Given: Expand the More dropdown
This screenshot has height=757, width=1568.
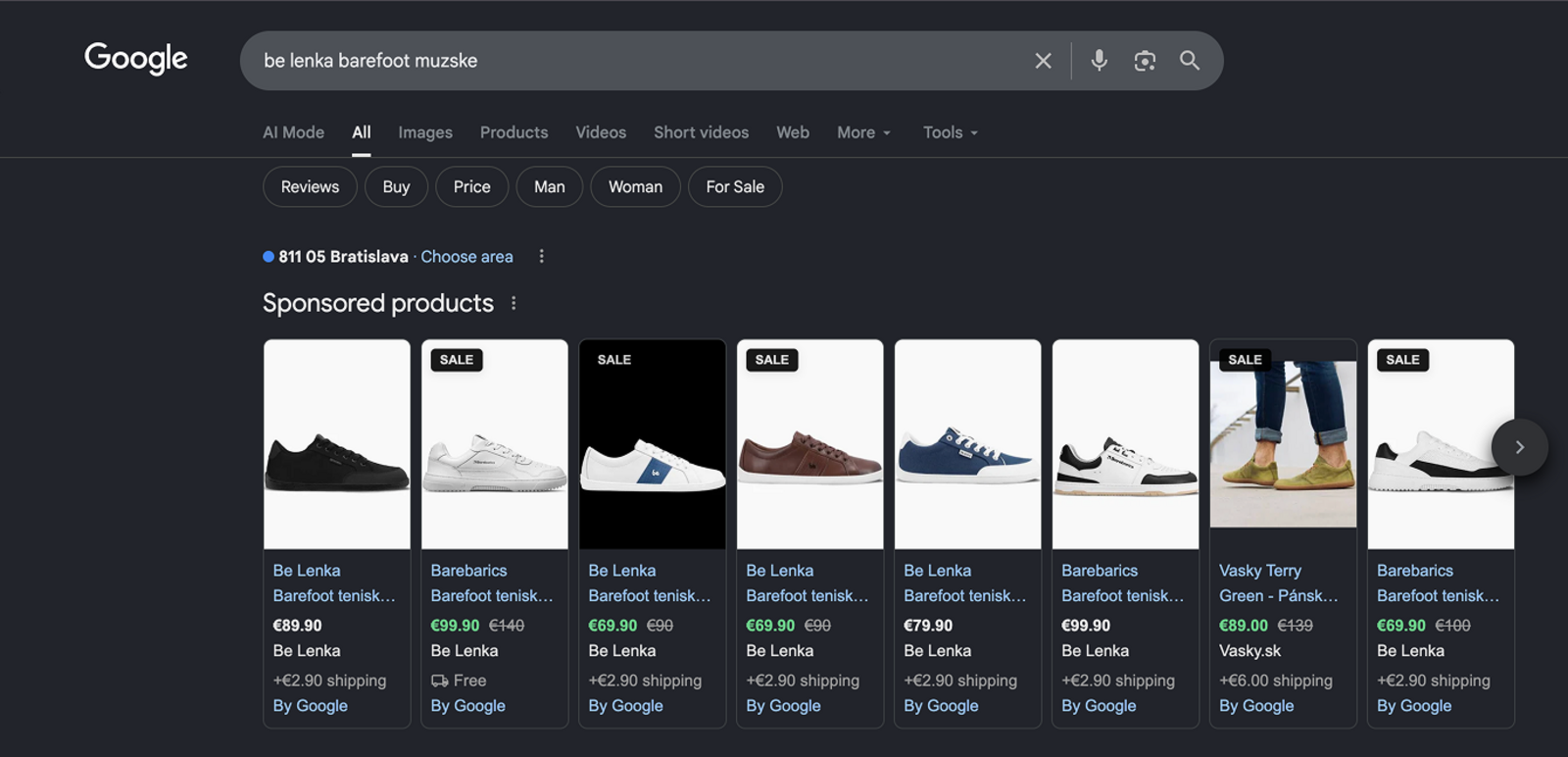Looking at the screenshot, I should click(863, 132).
